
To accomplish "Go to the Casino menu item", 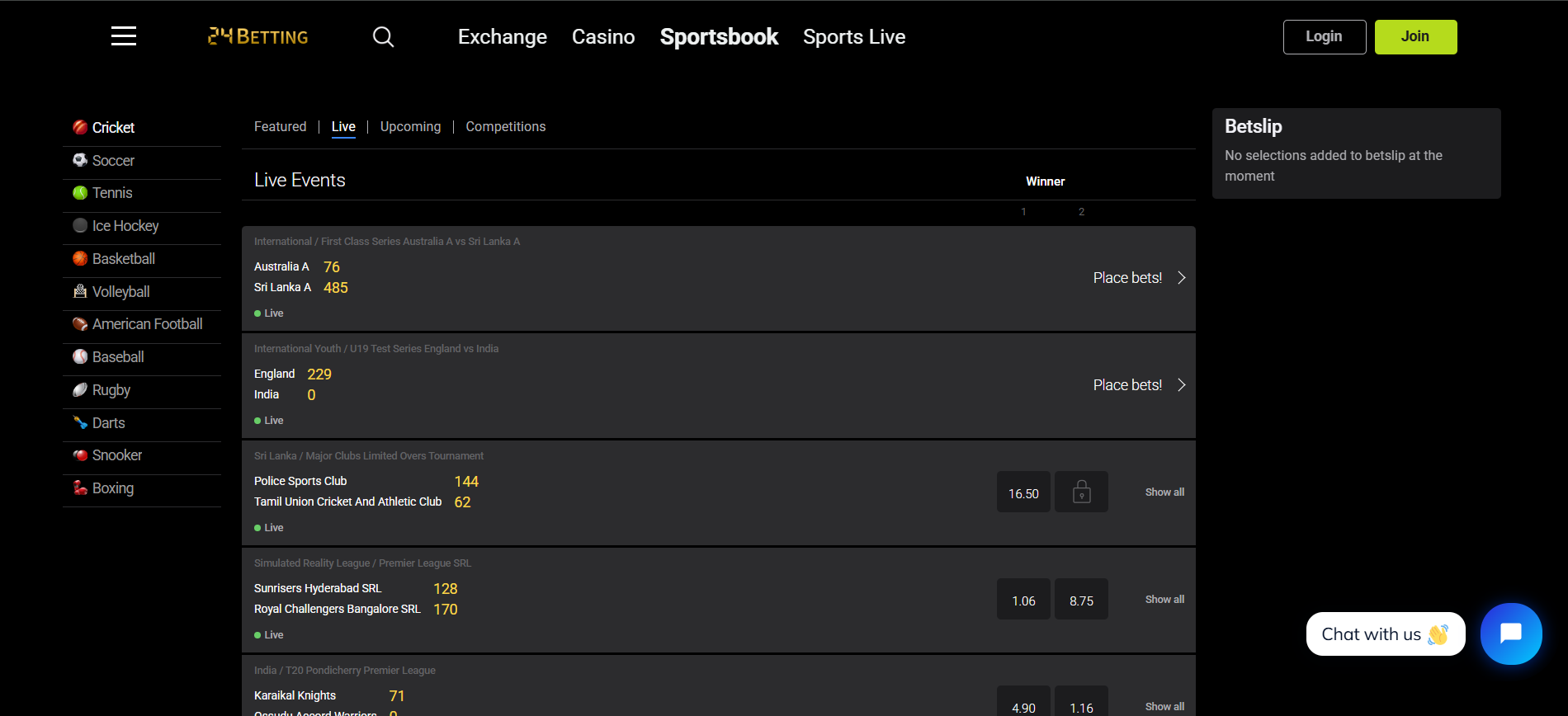I will pos(603,37).
